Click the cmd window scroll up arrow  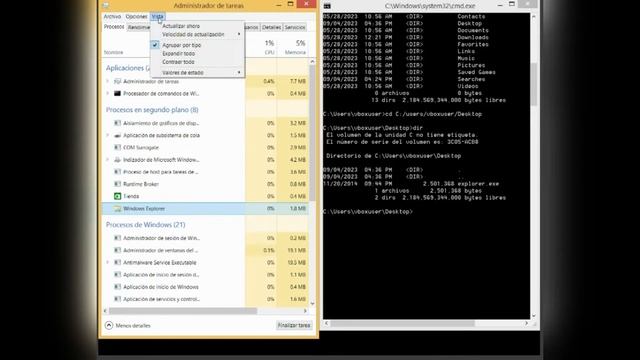tap(533, 17)
